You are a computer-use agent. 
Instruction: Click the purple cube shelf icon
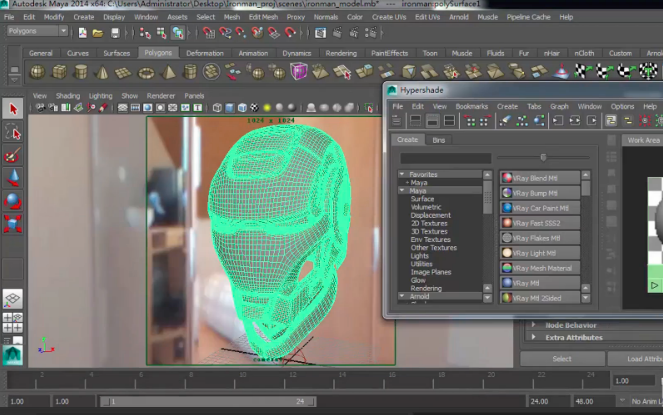pyautogui.click(x=299, y=71)
